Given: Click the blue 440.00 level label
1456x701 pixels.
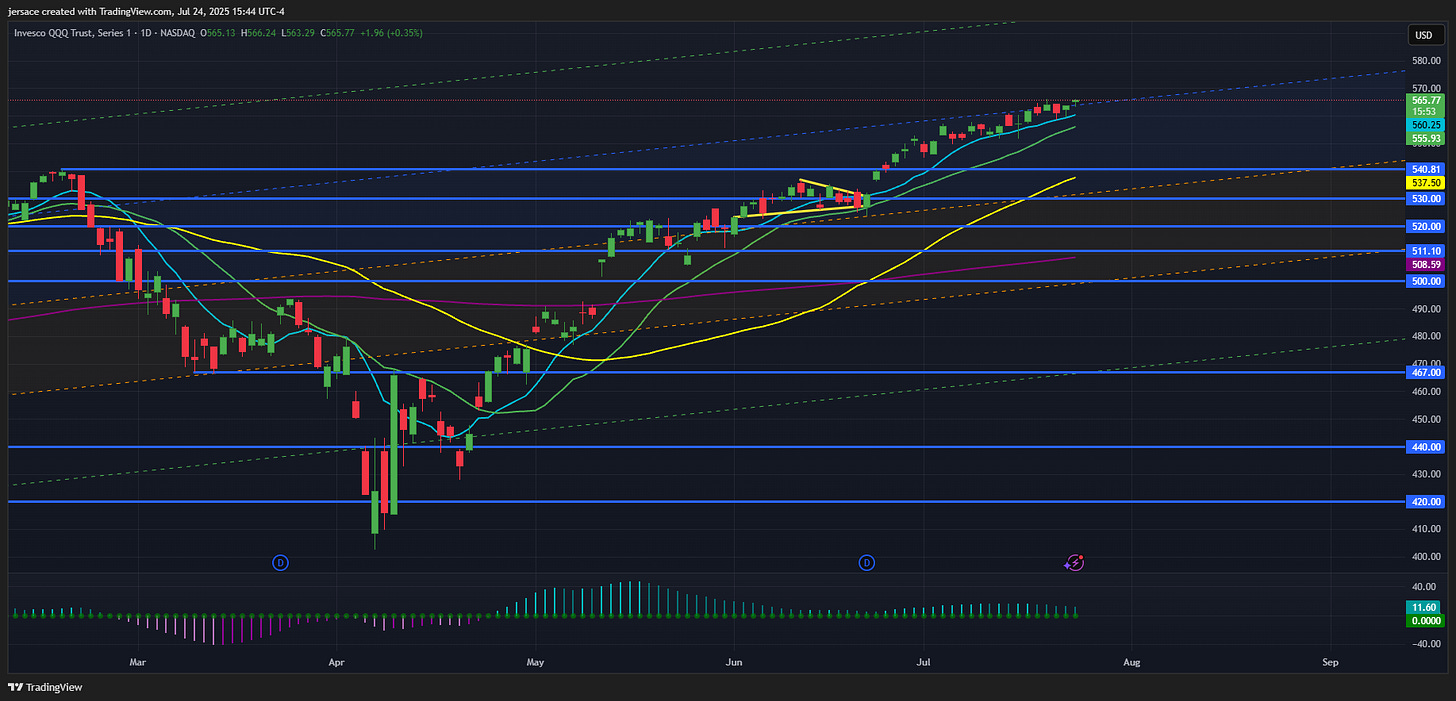Looking at the screenshot, I should pos(1425,447).
